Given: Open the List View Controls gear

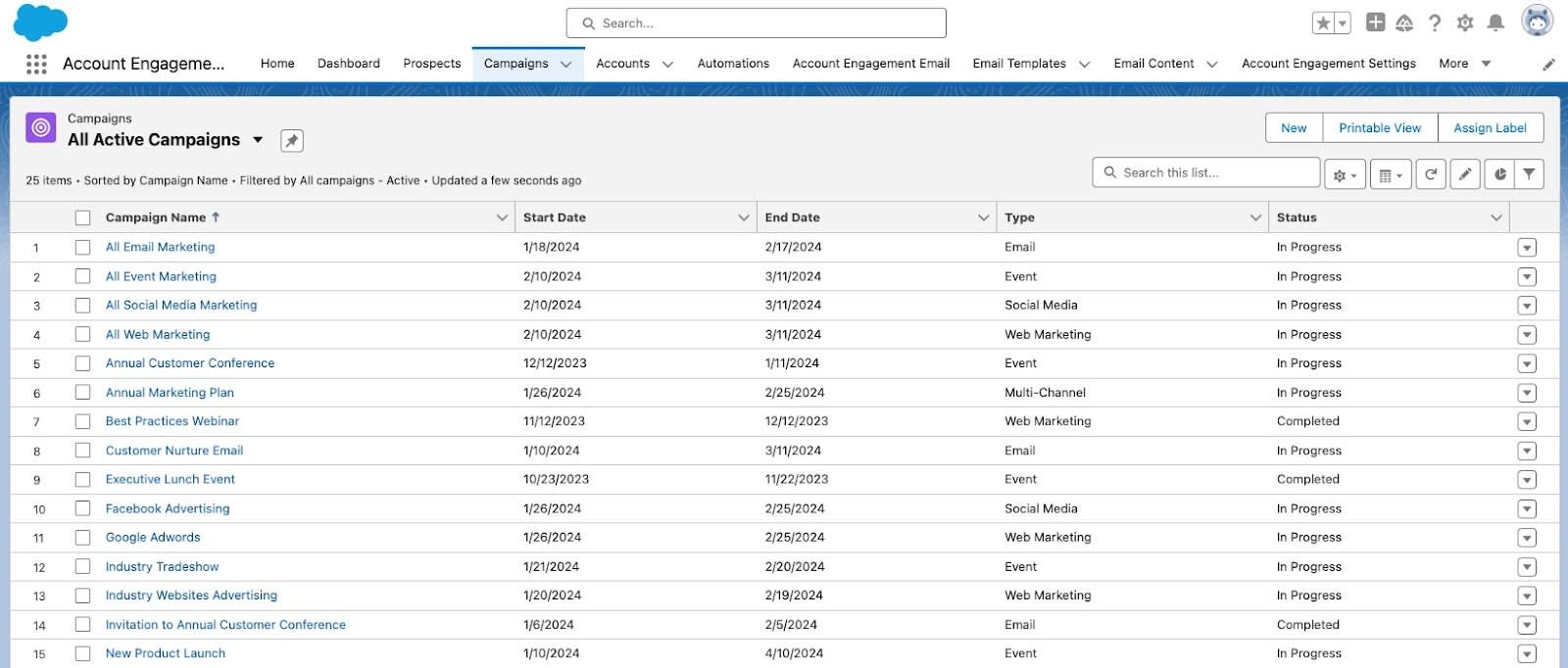Looking at the screenshot, I should click(1345, 174).
